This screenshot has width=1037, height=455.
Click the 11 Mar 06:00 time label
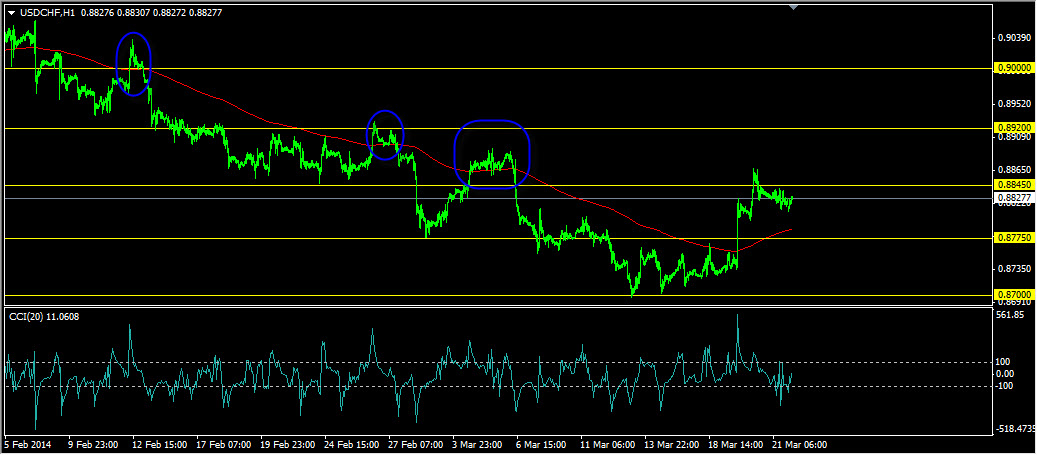[x=608, y=444]
